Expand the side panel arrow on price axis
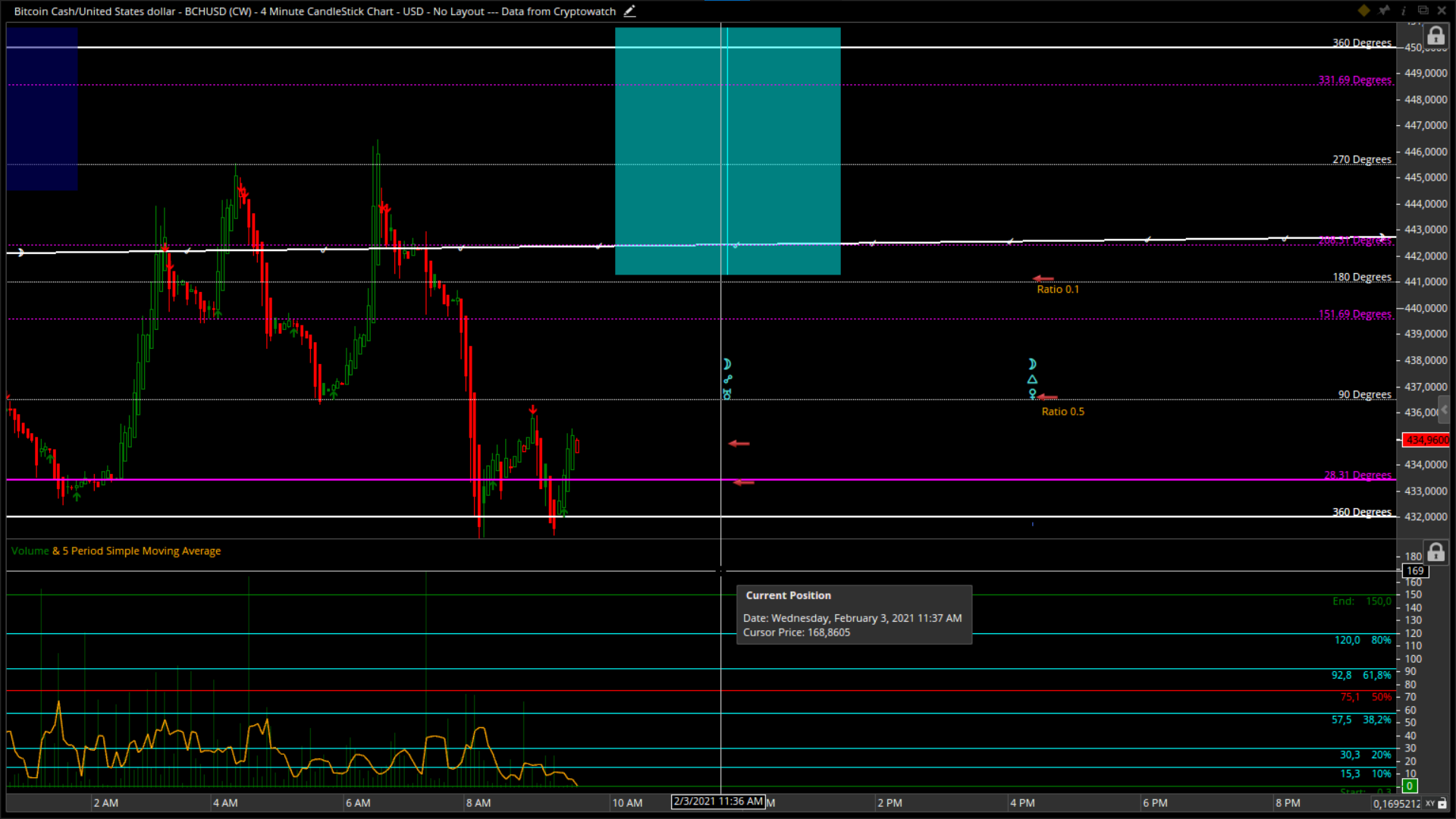 click(1445, 409)
